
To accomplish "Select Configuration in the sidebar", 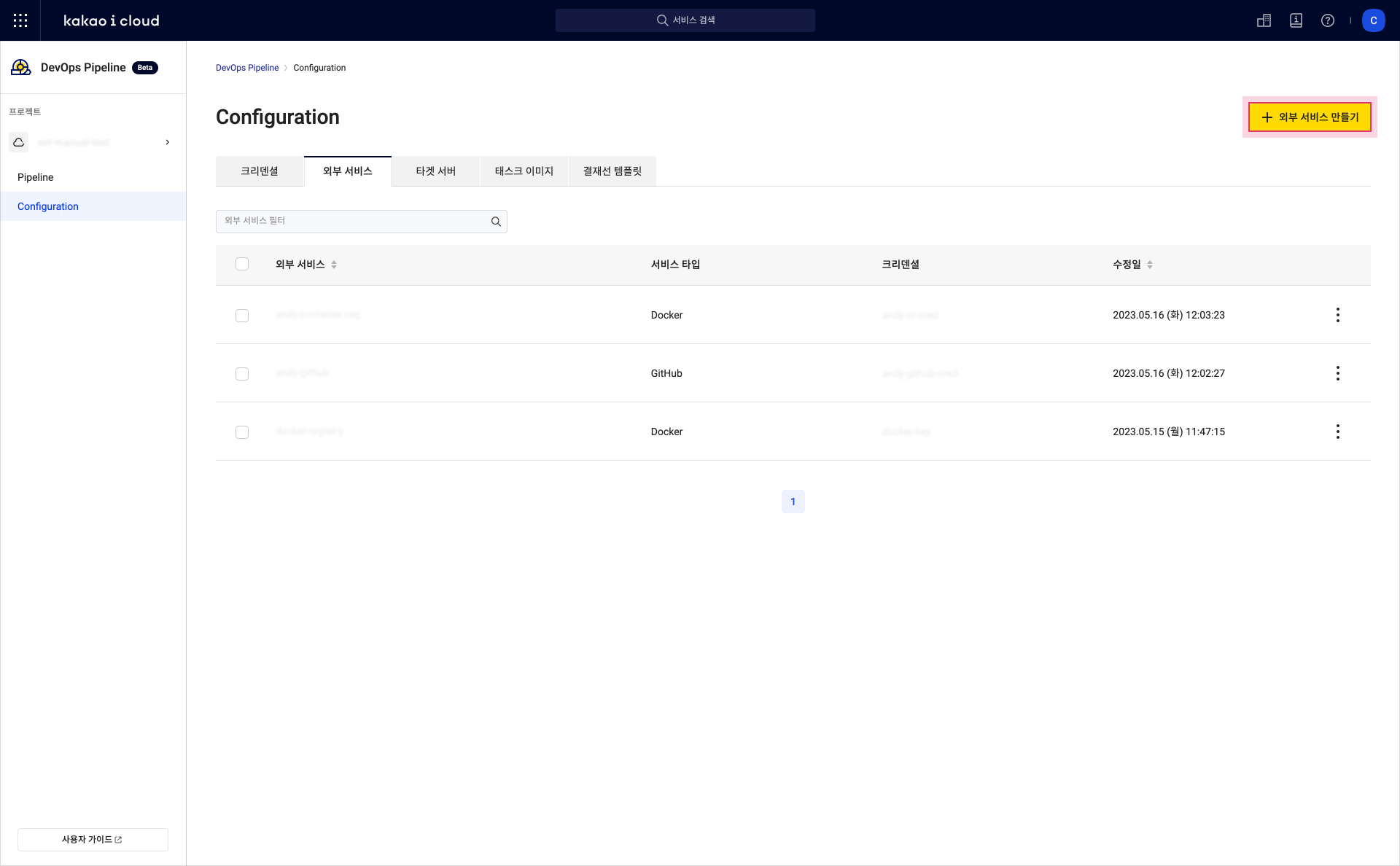I will click(93, 206).
